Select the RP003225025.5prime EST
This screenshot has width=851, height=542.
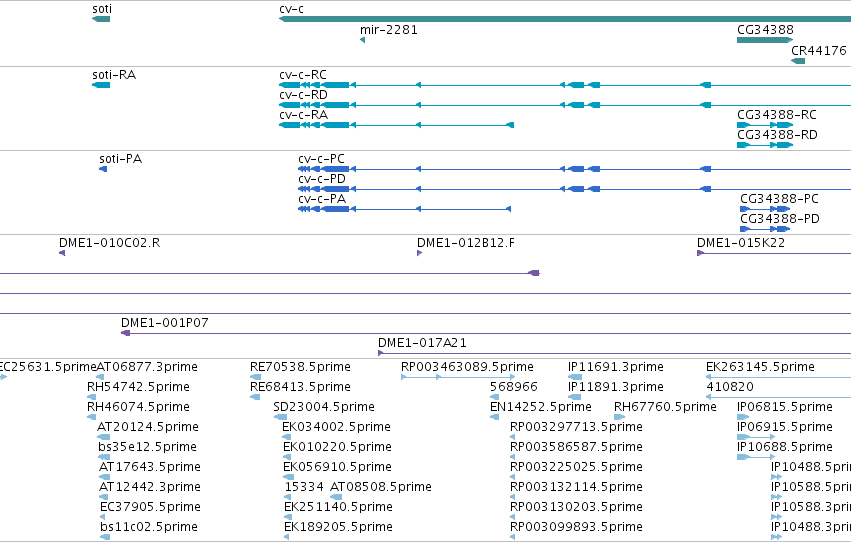click(512, 477)
